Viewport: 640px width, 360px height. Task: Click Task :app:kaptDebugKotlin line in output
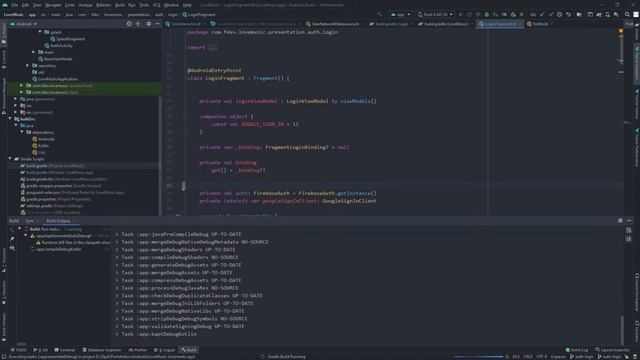156,334
